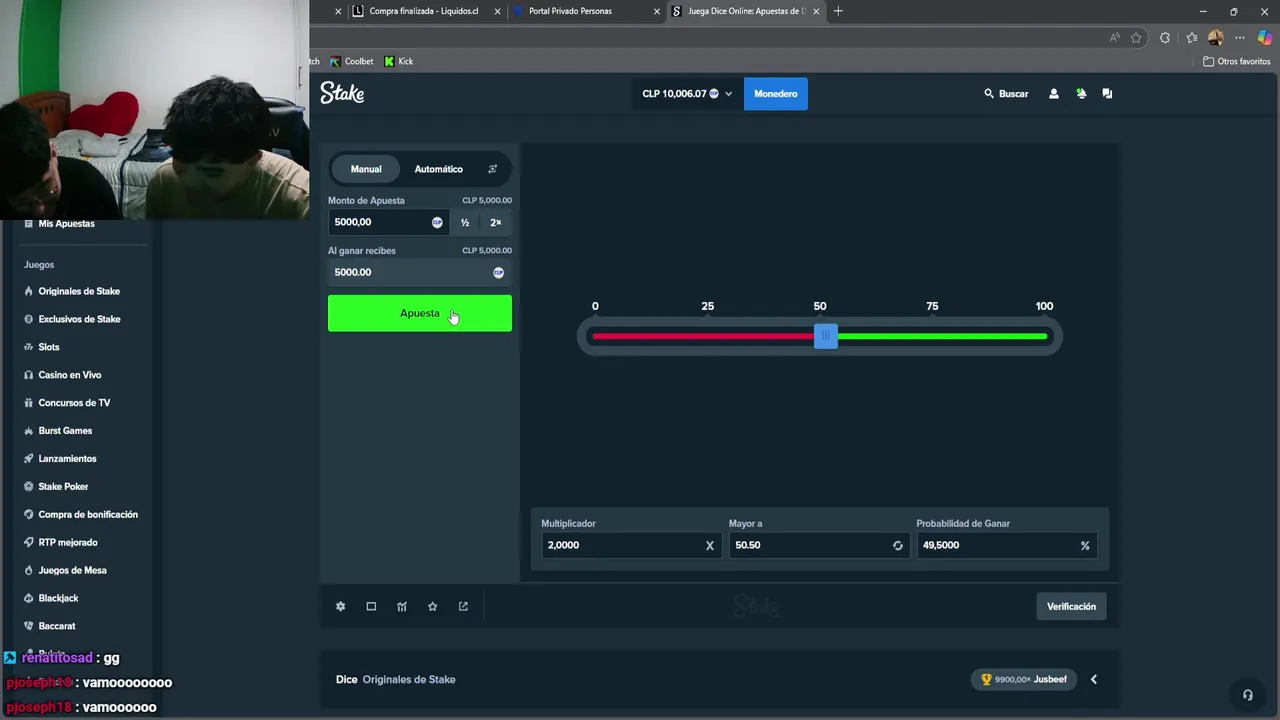Click the red portion of dice slider

tap(703, 336)
